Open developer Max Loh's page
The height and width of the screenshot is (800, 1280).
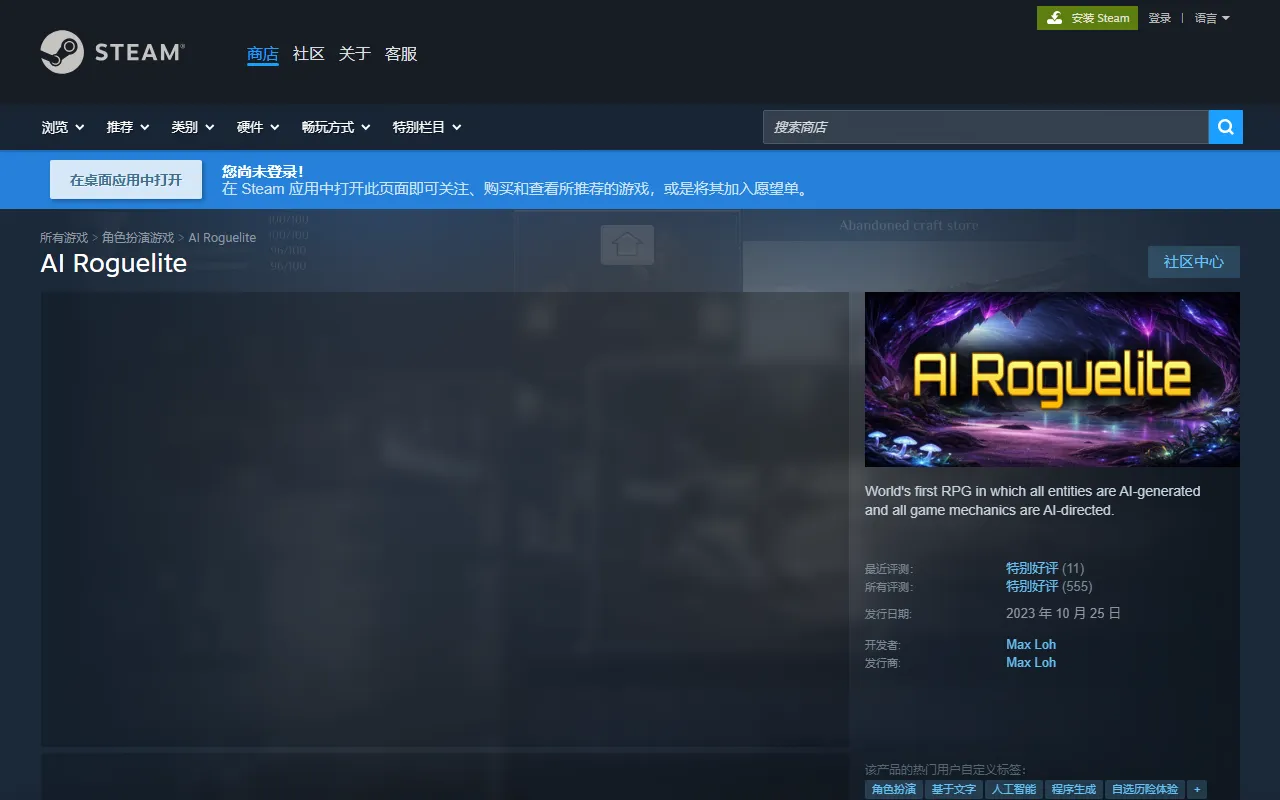tap(1030, 644)
